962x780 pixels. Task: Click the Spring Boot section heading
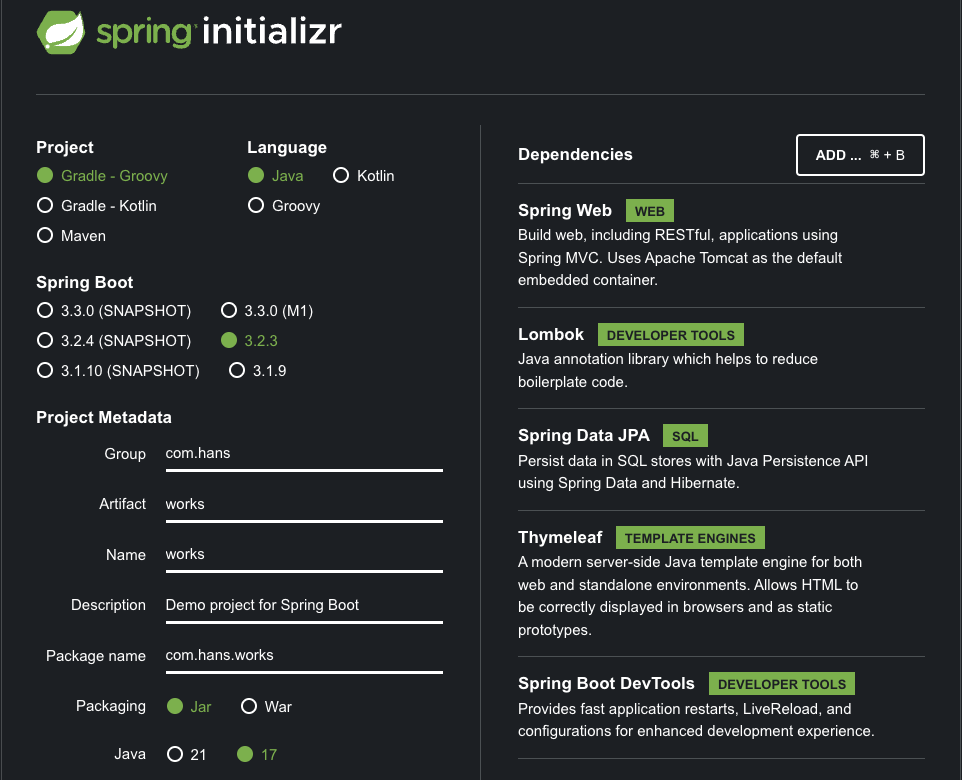pos(85,282)
